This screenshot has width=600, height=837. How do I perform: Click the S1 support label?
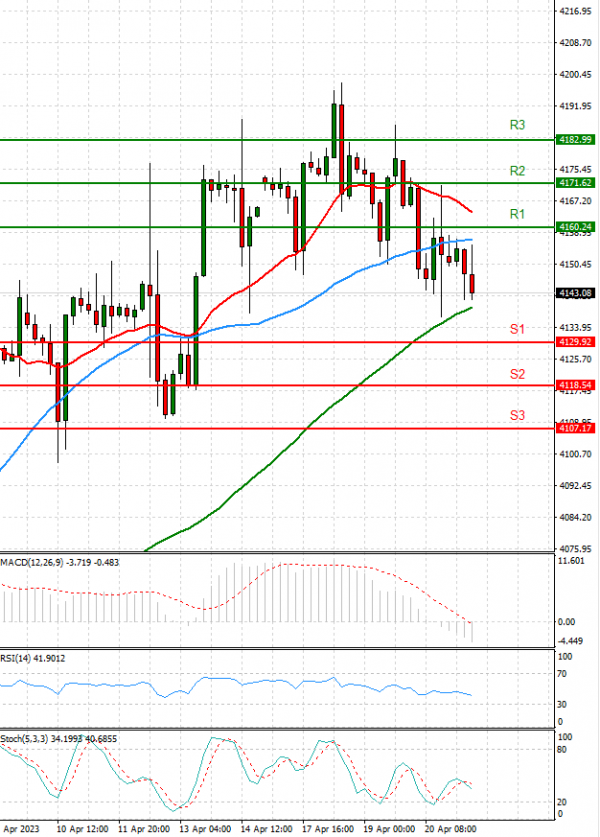click(517, 329)
